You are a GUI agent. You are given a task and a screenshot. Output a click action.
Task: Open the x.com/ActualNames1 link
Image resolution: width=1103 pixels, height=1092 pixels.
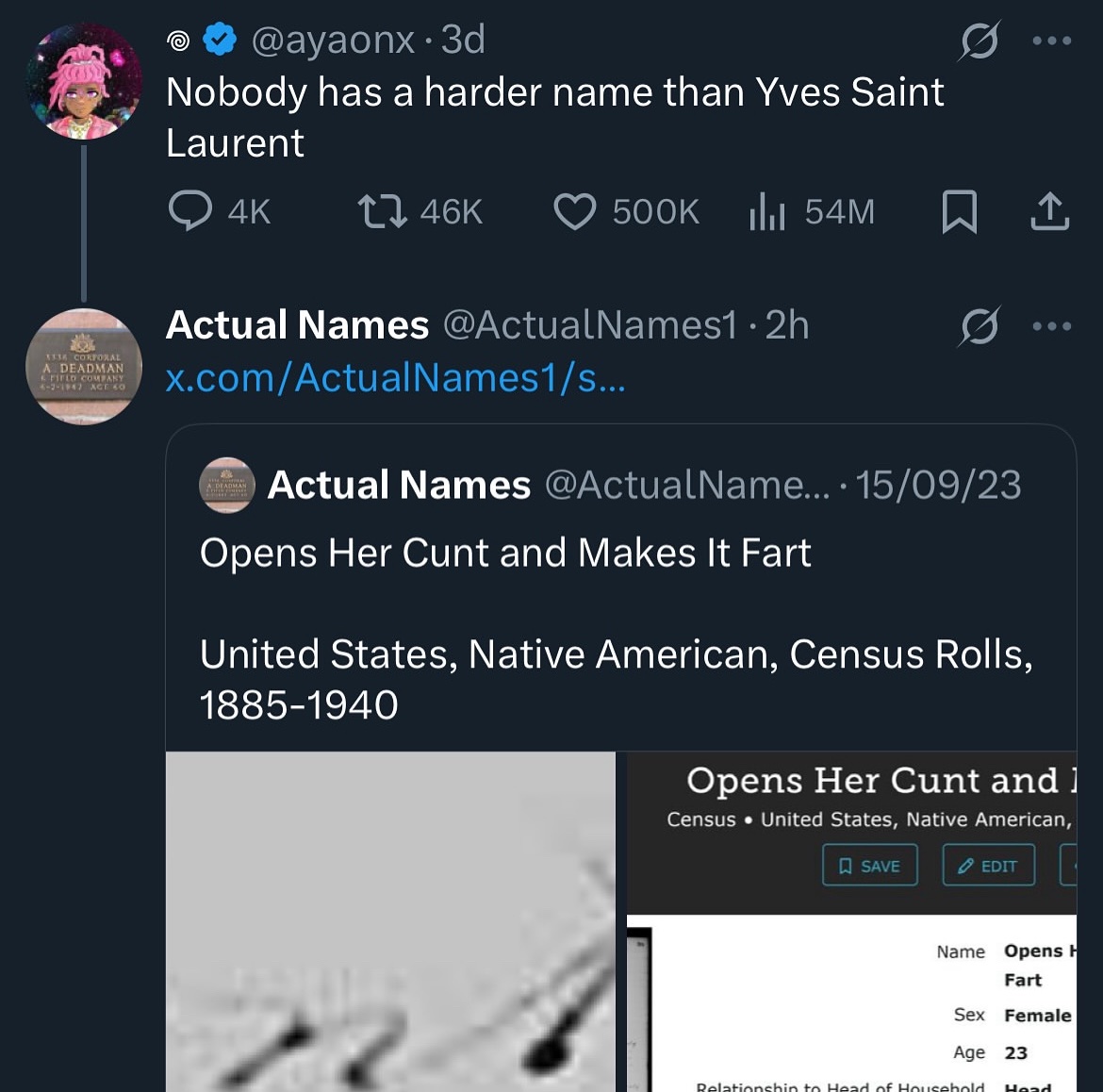click(x=395, y=378)
